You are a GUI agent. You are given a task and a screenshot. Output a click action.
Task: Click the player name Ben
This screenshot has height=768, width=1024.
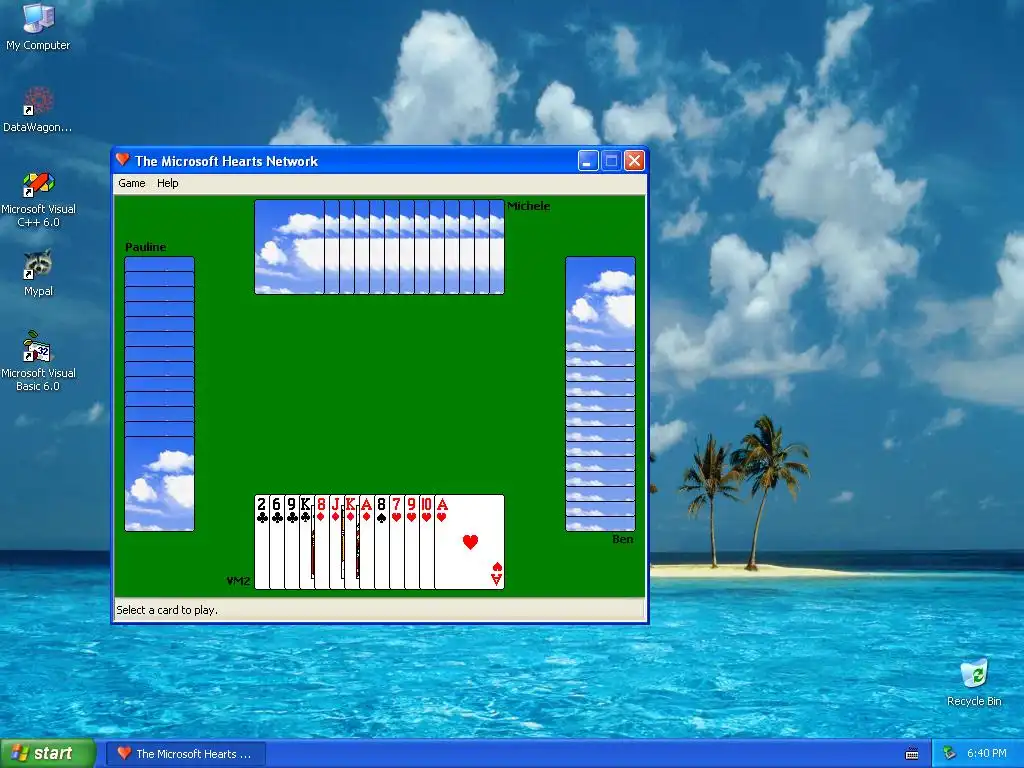click(x=622, y=539)
